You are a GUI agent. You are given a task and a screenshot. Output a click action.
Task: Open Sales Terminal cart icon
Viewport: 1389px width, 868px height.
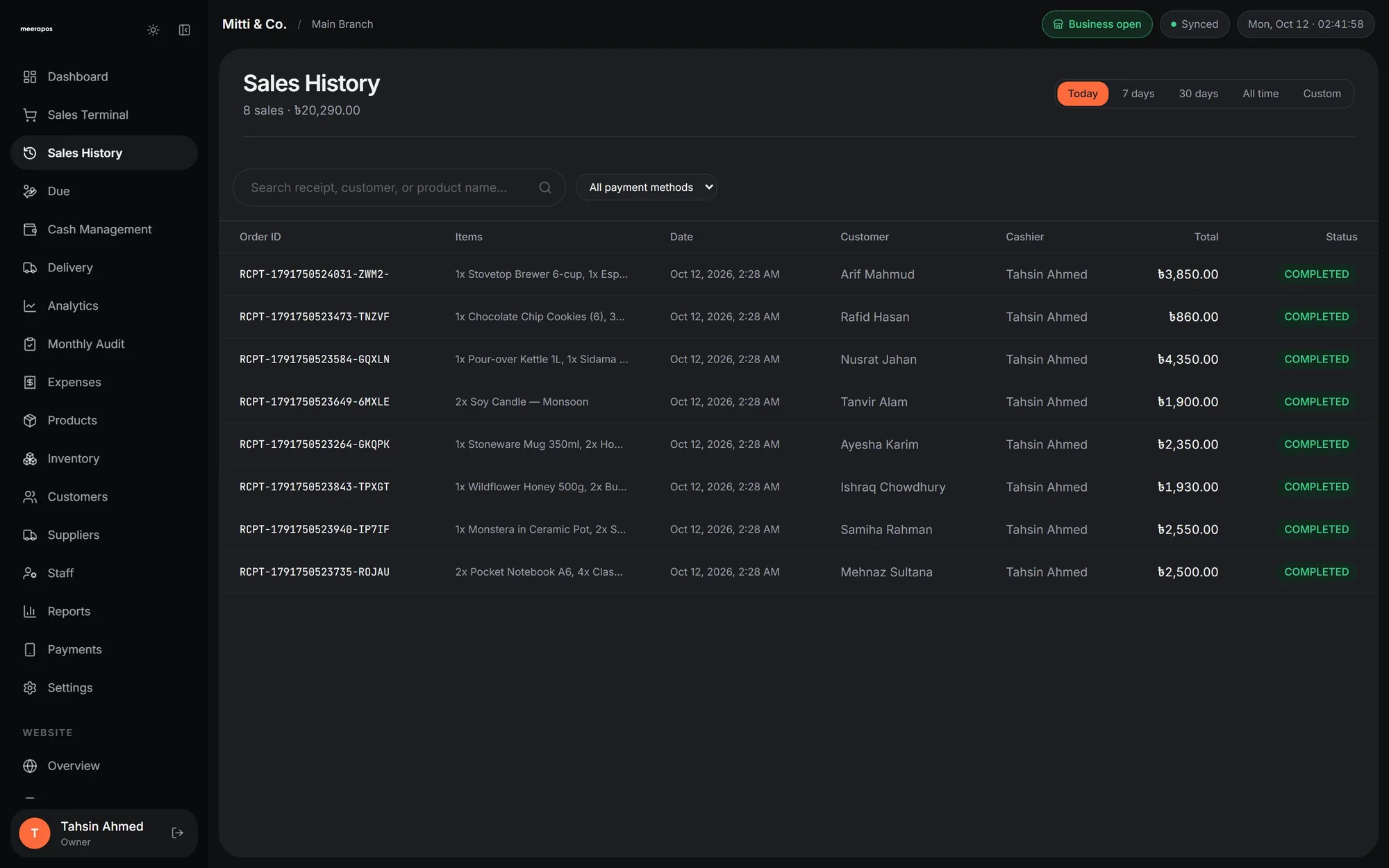[x=30, y=115]
